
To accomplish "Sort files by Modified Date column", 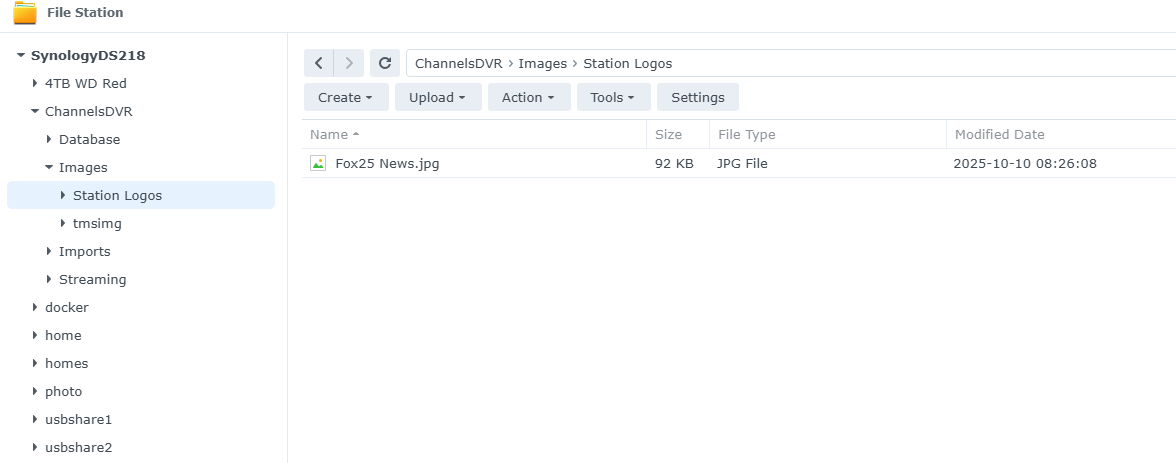I will coord(999,134).
